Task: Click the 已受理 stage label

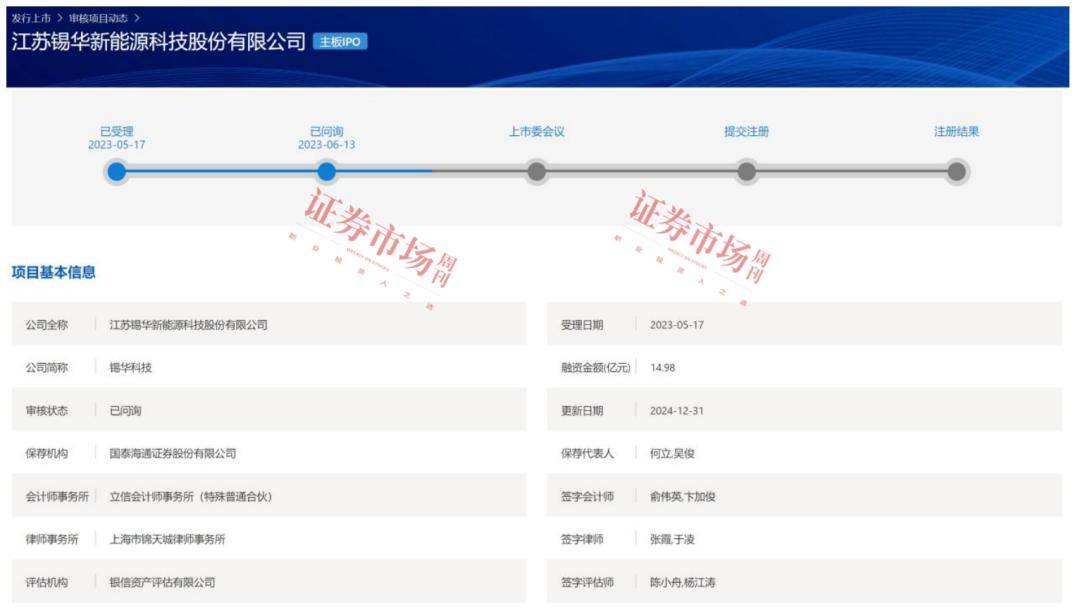Action: coord(116,131)
